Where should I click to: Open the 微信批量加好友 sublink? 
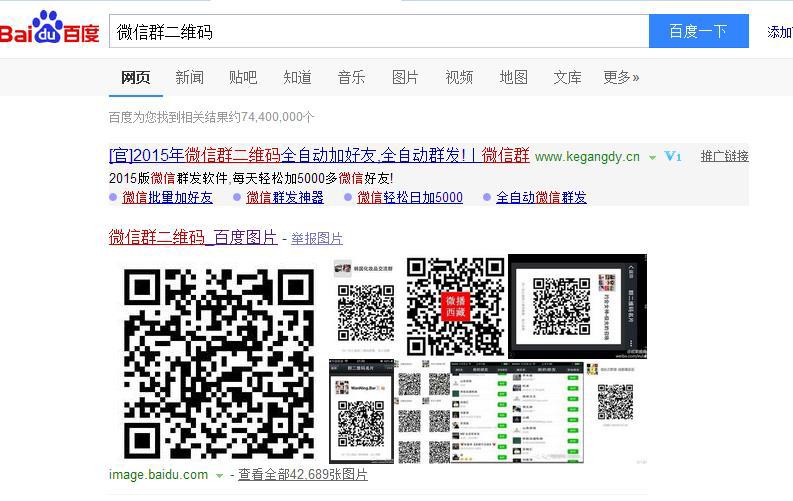coord(167,197)
